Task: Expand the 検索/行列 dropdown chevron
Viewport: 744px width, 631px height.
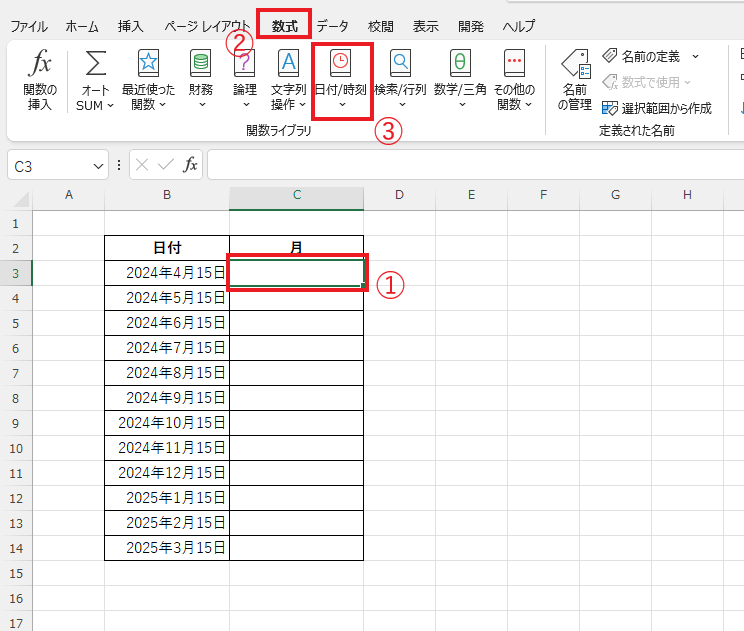Action: [x=402, y=105]
